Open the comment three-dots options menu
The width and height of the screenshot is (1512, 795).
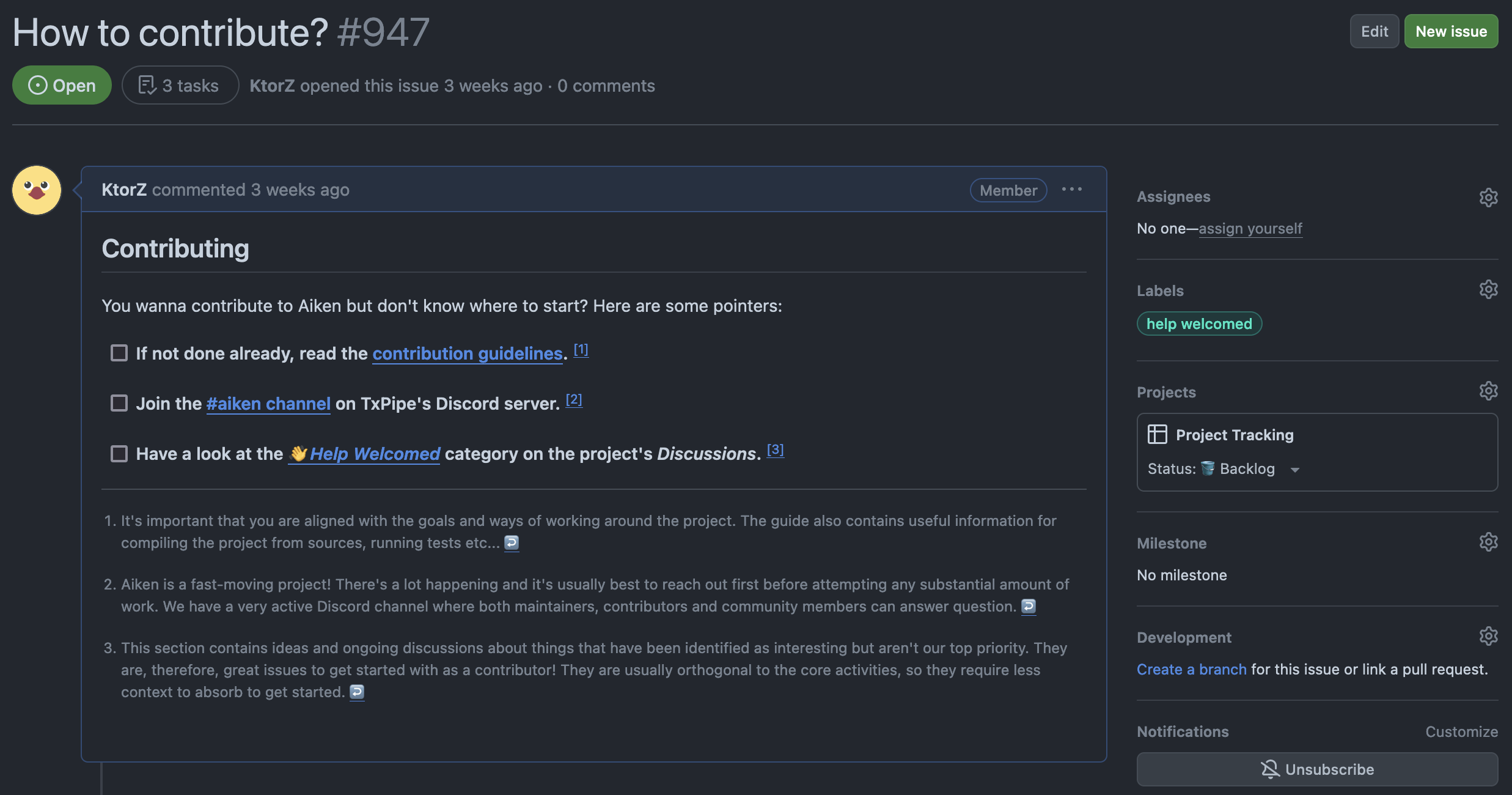[1071, 190]
